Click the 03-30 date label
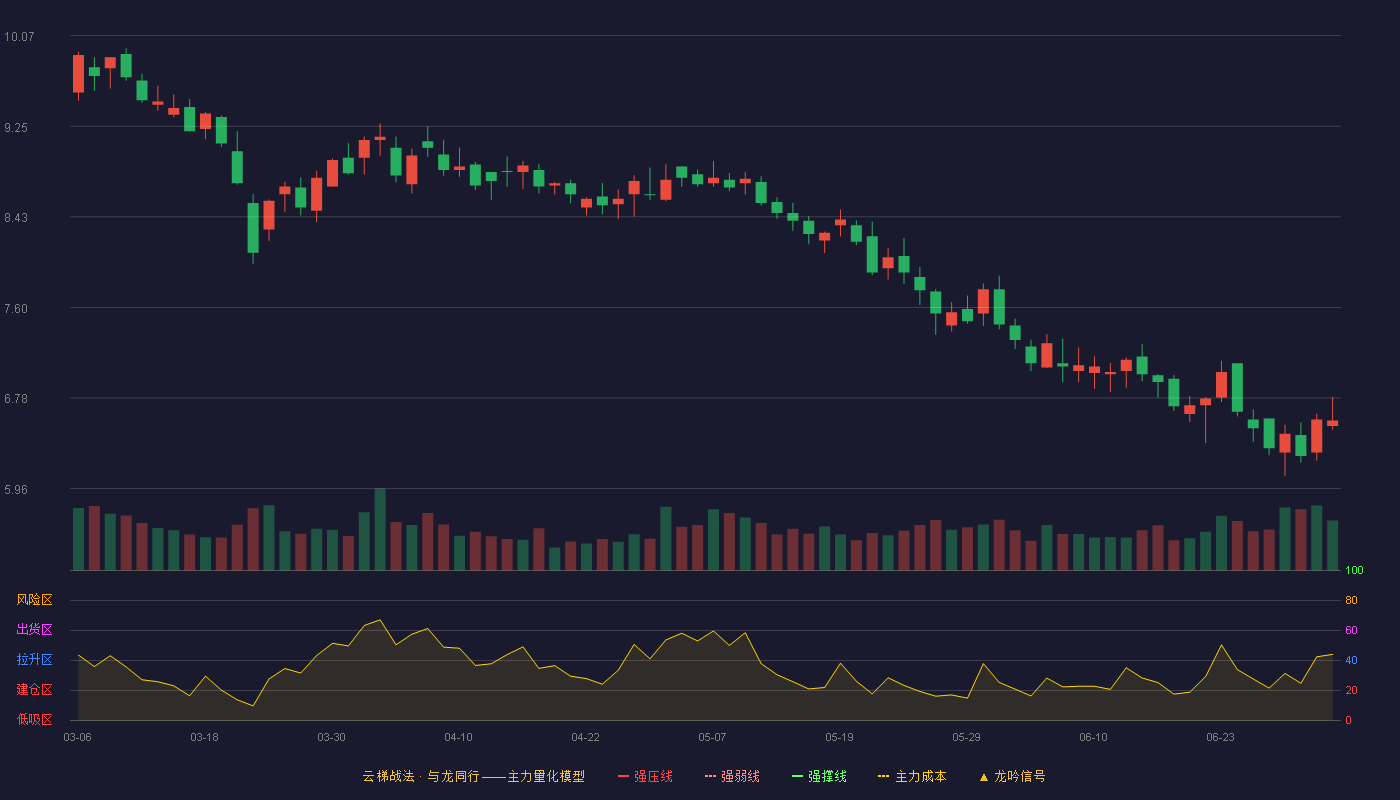1400x800 pixels. (331, 737)
